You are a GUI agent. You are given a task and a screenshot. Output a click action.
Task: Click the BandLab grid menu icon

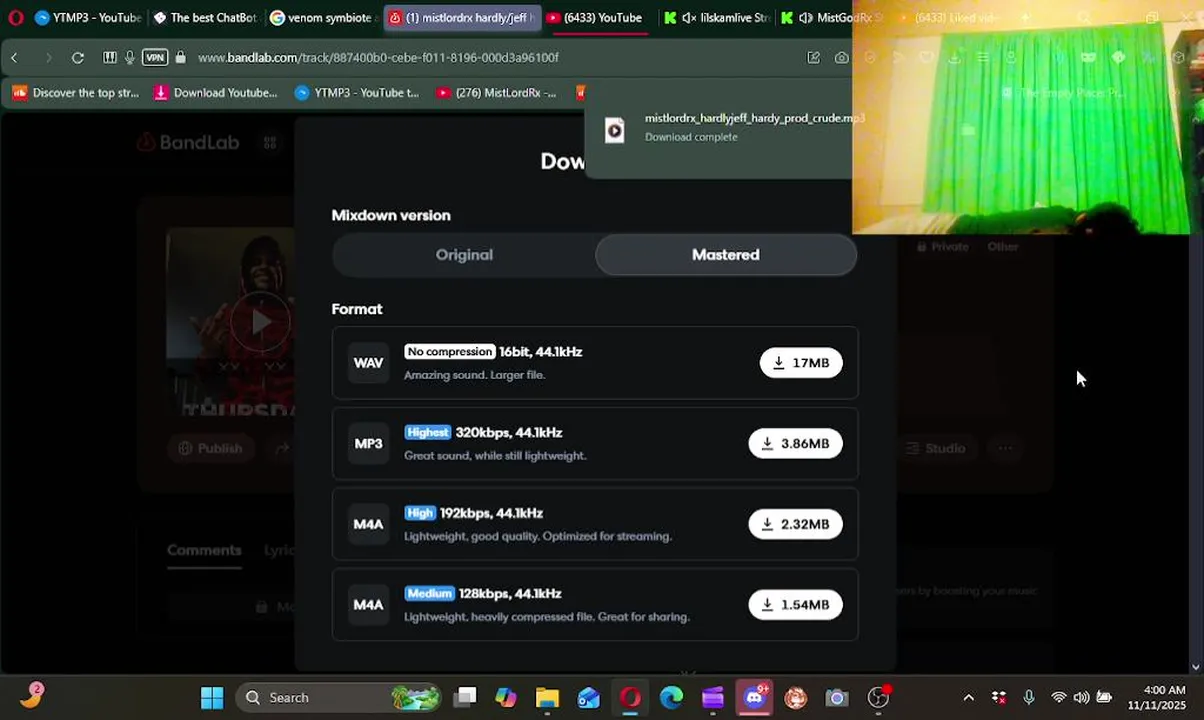[x=270, y=143]
